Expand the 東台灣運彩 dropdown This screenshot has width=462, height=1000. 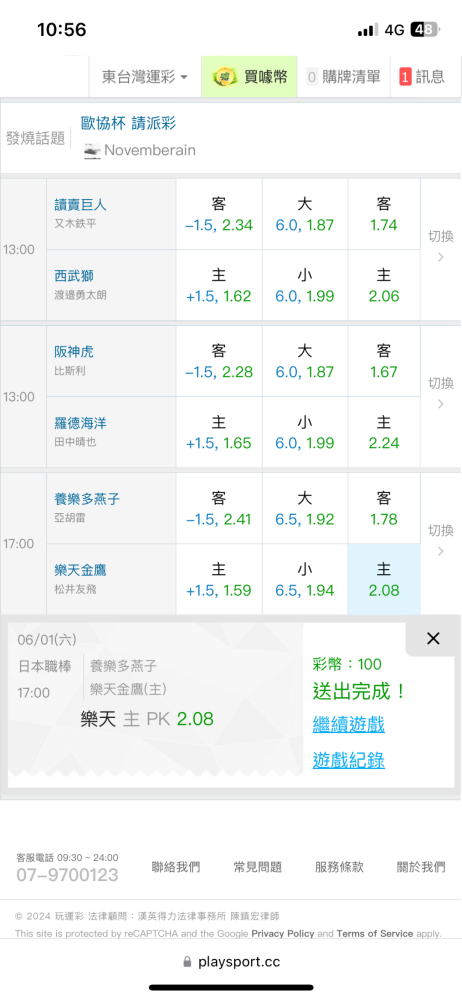[x=145, y=77]
